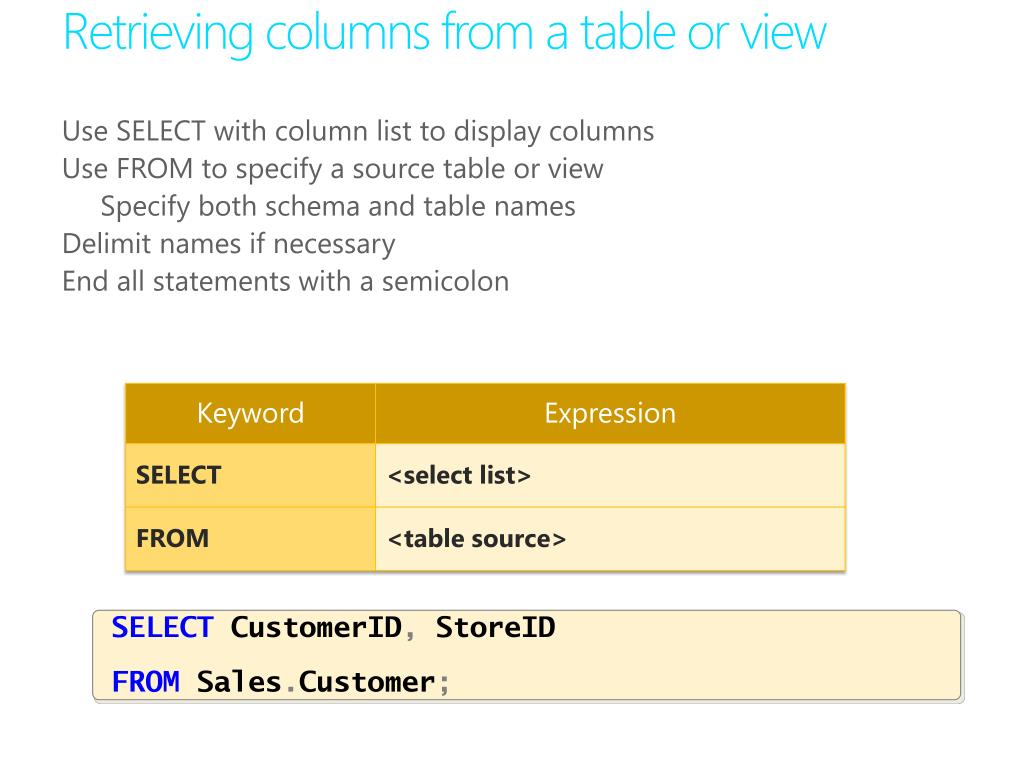Click the blue SELECT keyword in the code box
This screenshot has width=1024, height=768.
pos(163,628)
